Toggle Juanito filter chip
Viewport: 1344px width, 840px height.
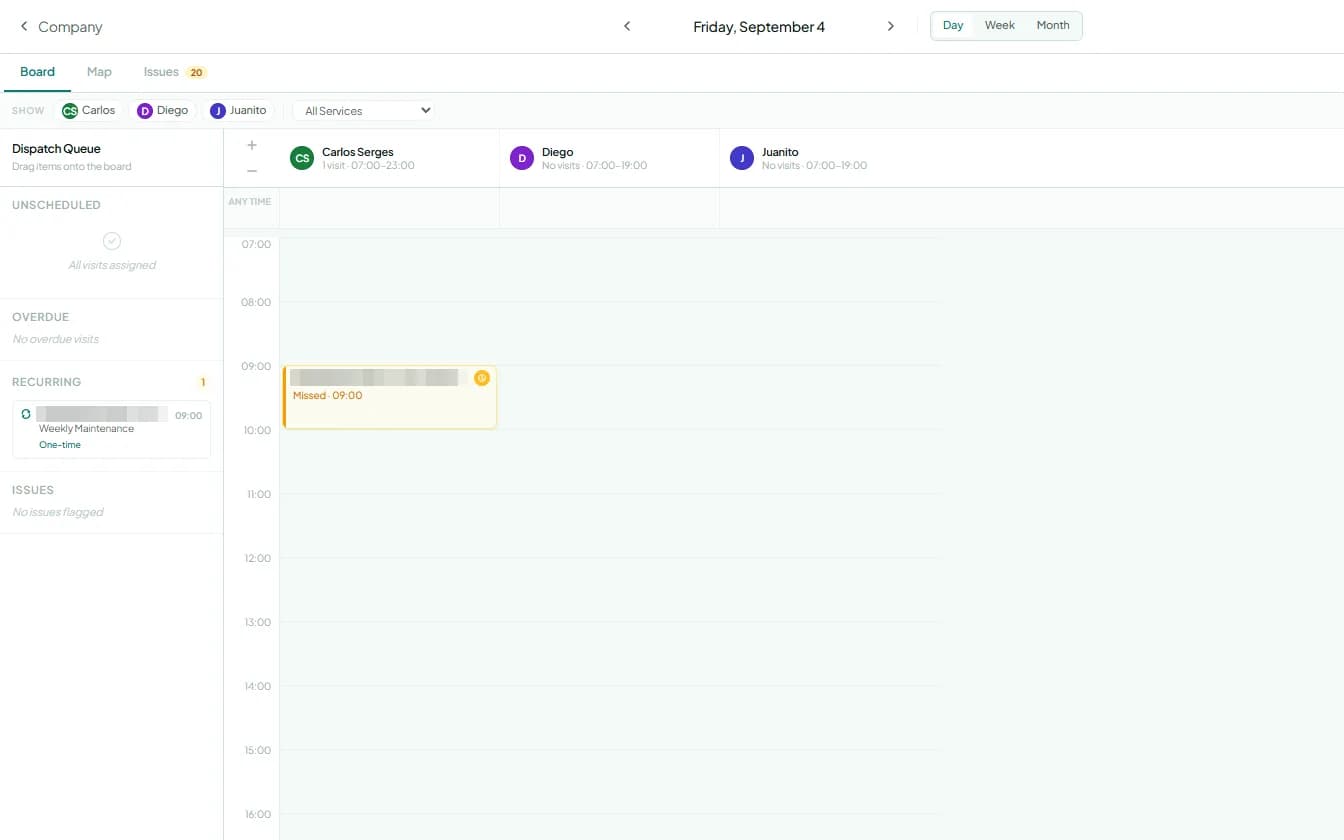click(239, 110)
